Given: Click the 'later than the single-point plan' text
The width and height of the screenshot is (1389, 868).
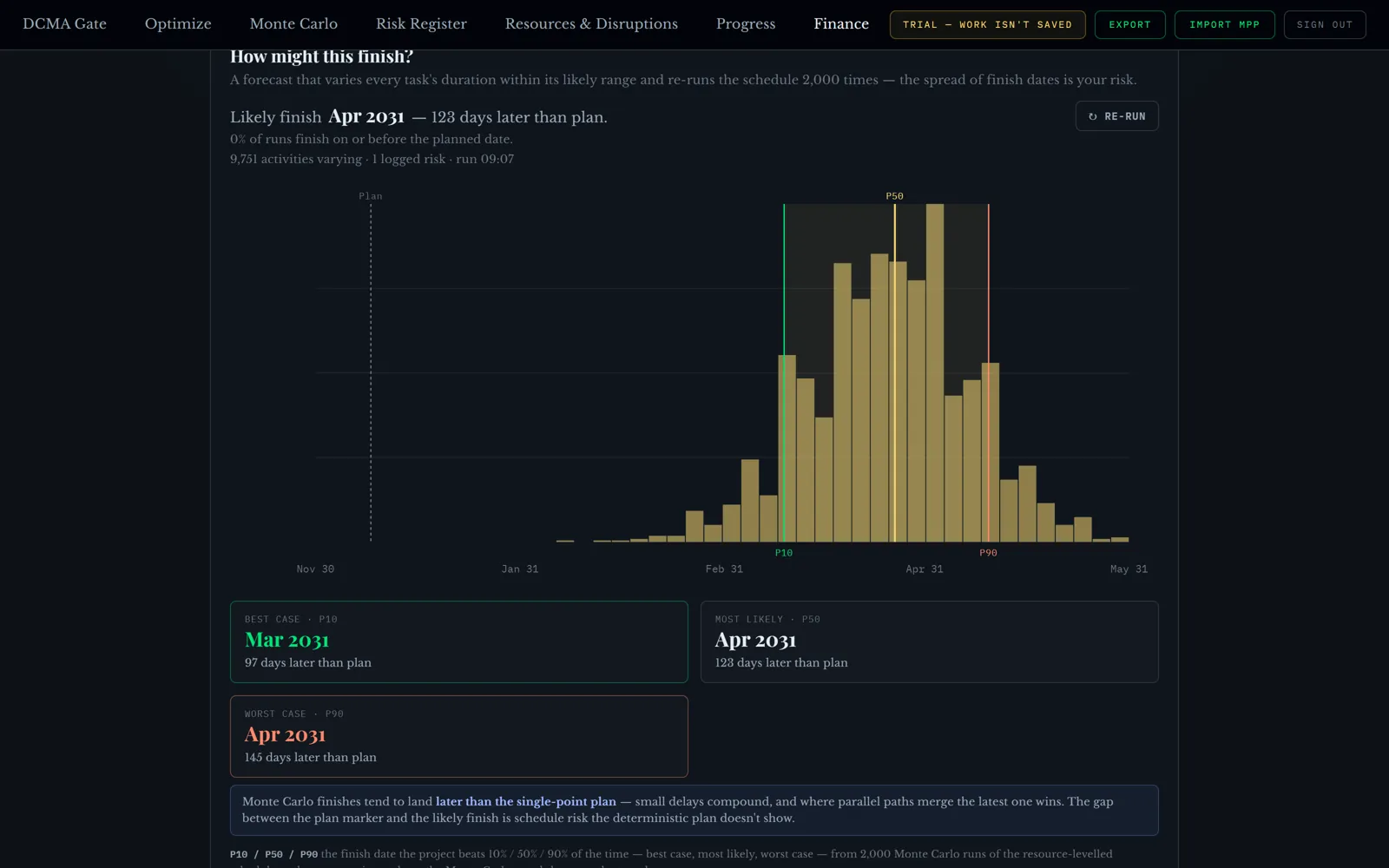Looking at the screenshot, I should tap(526, 801).
